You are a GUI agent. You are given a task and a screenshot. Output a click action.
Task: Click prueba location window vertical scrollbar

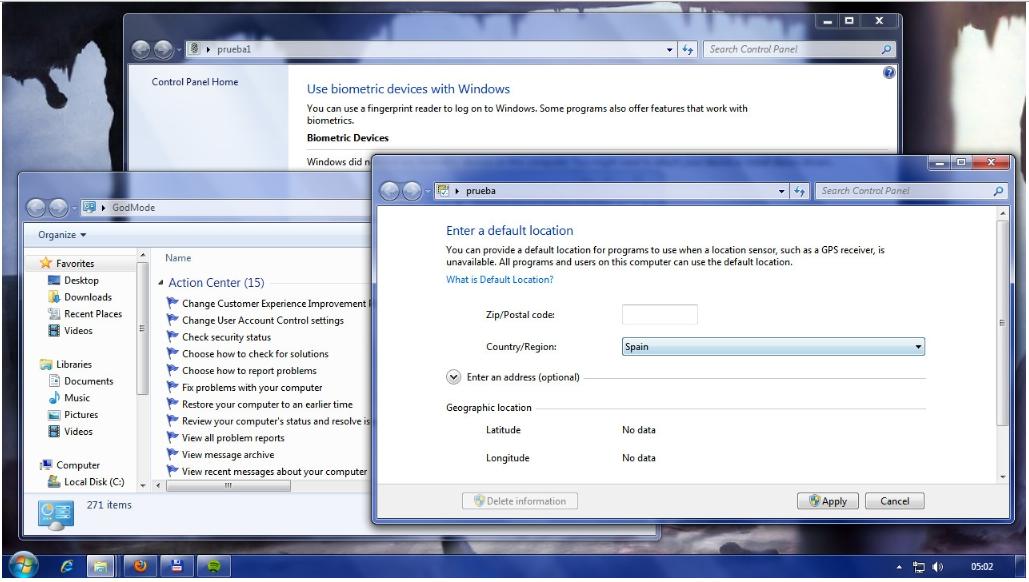pyautogui.click(x=1001, y=322)
